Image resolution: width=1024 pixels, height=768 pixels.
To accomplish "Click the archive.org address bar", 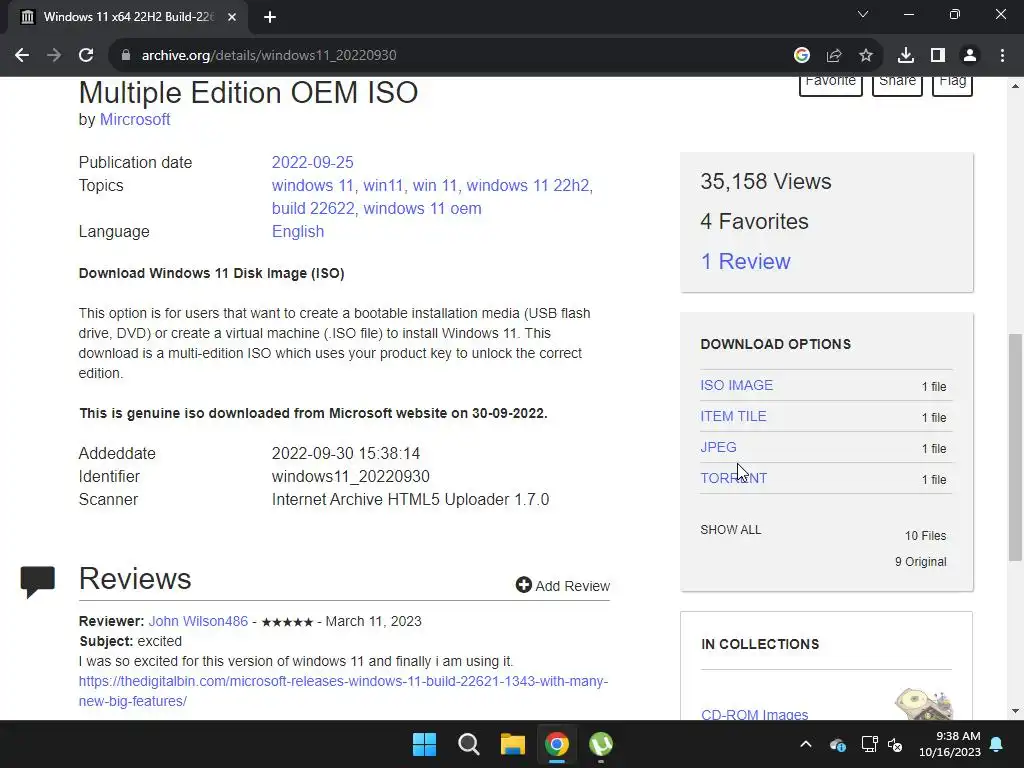I will [x=451, y=55].
